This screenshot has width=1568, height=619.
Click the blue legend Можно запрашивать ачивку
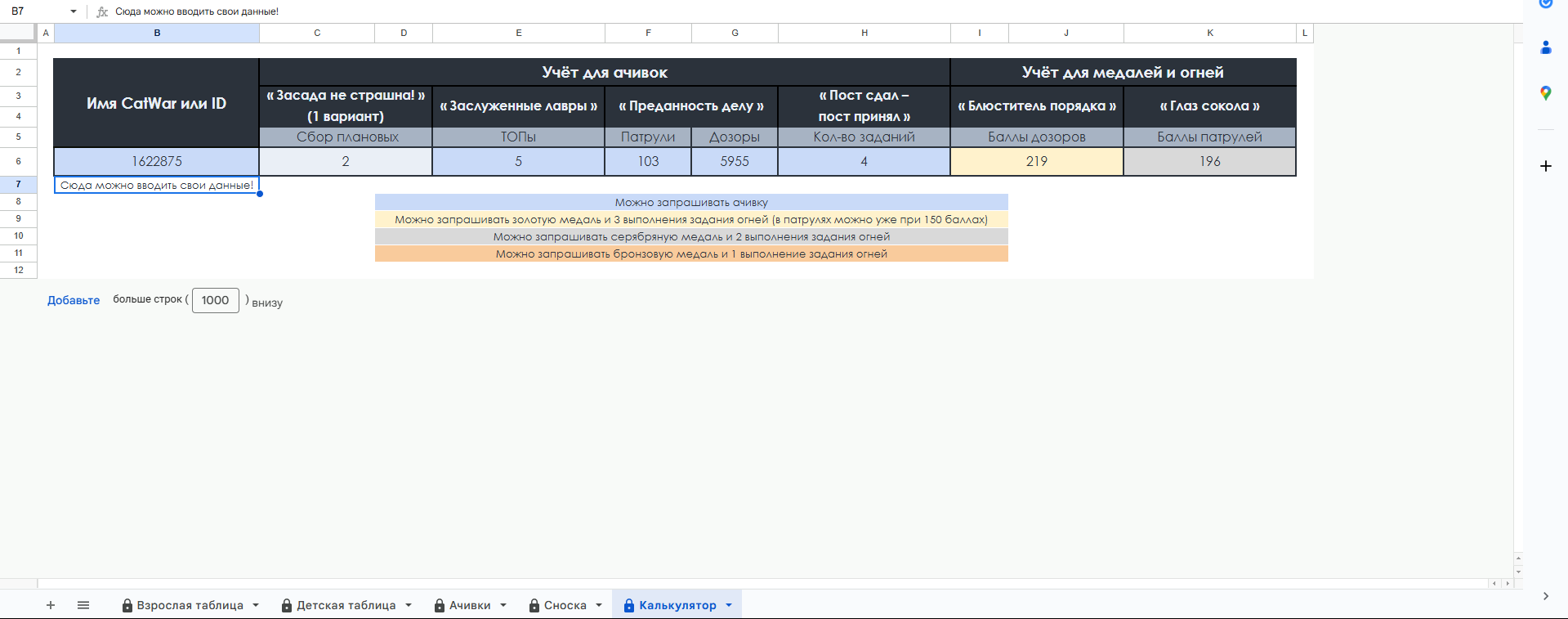click(691, 202)
